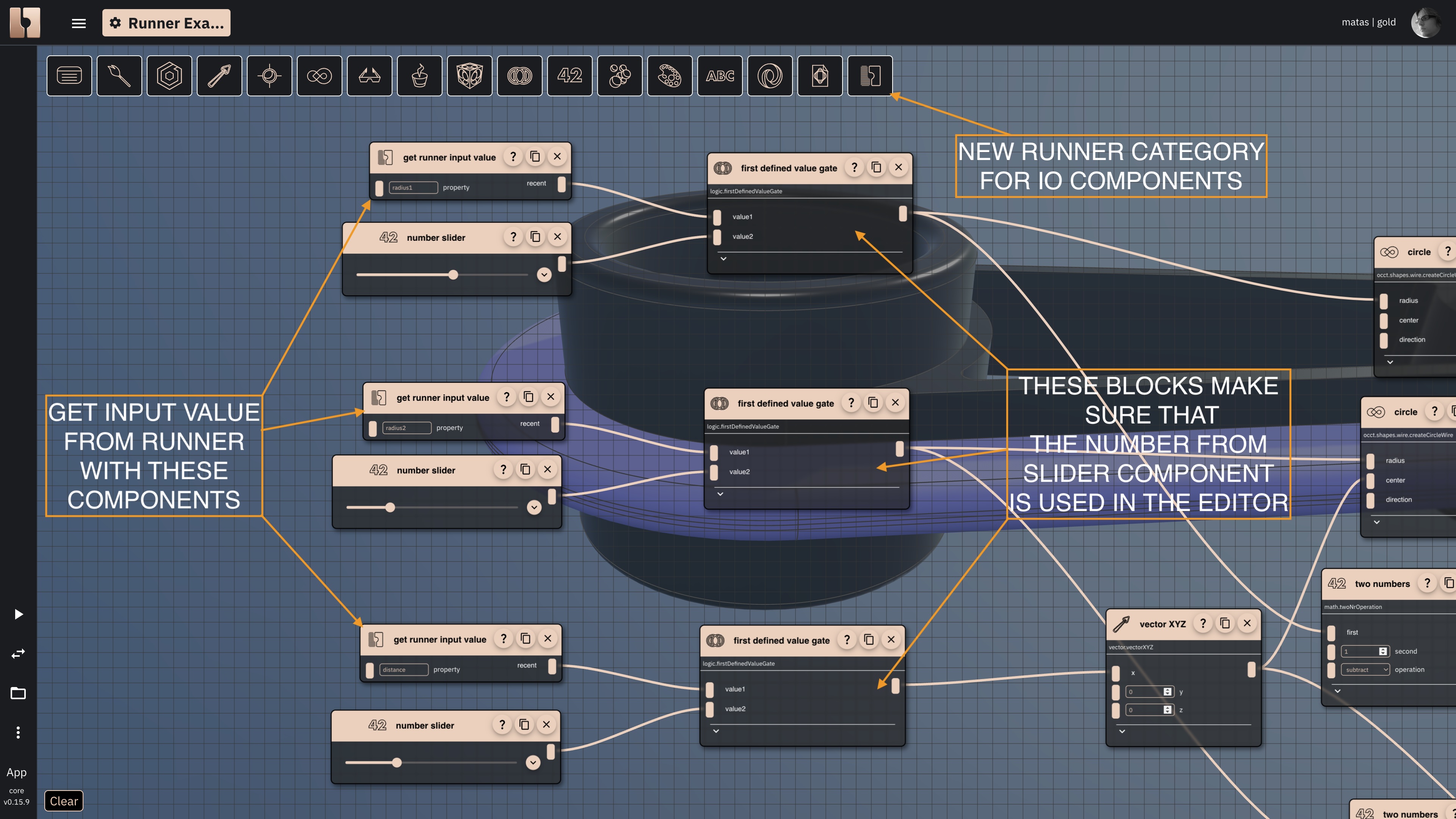Adjust the top number slider handle
Viewport: 1456px width, 819px height.
point(453,275)
